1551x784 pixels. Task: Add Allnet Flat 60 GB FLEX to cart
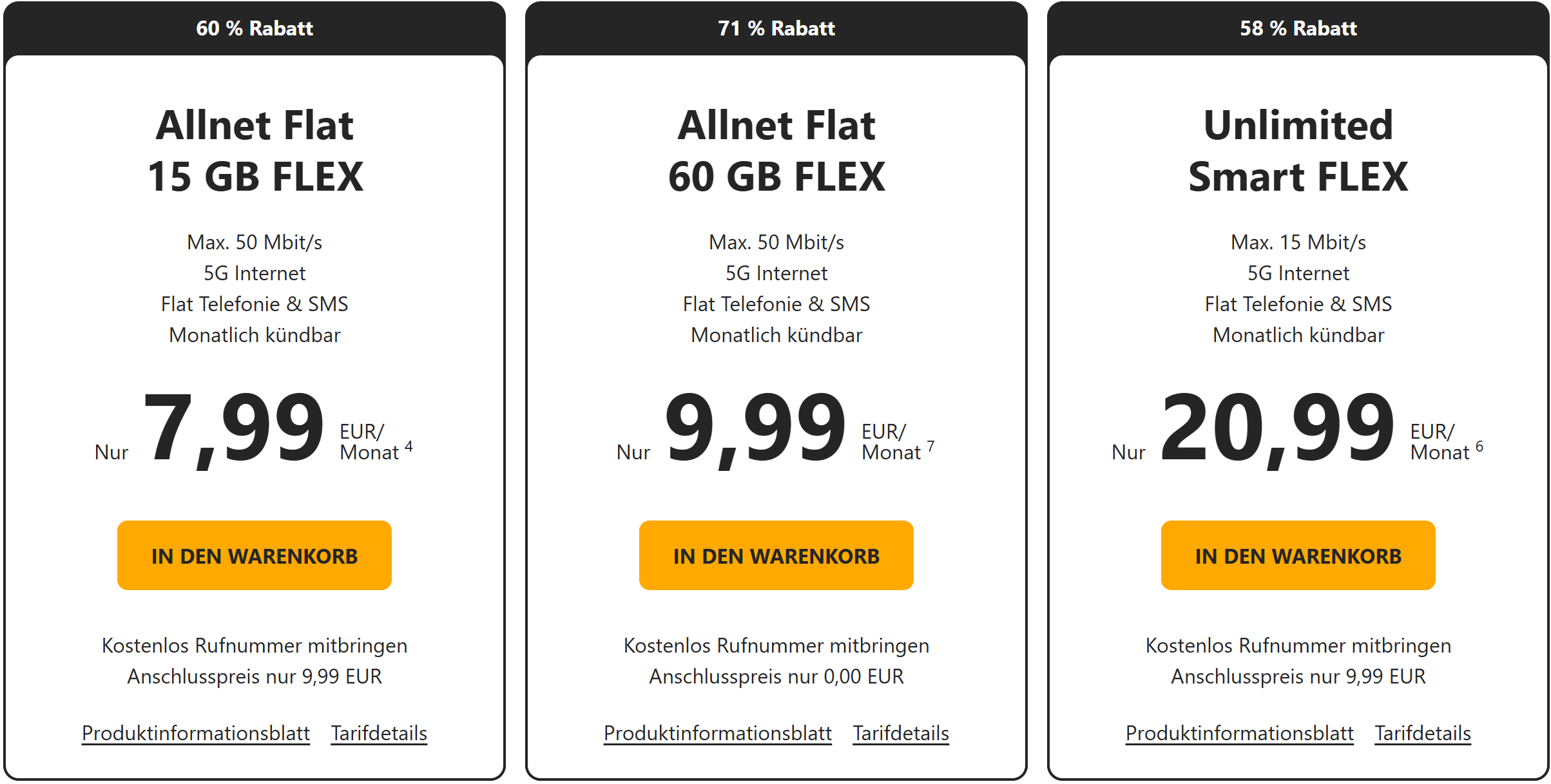pyautogui.click(x=776, y=555)
